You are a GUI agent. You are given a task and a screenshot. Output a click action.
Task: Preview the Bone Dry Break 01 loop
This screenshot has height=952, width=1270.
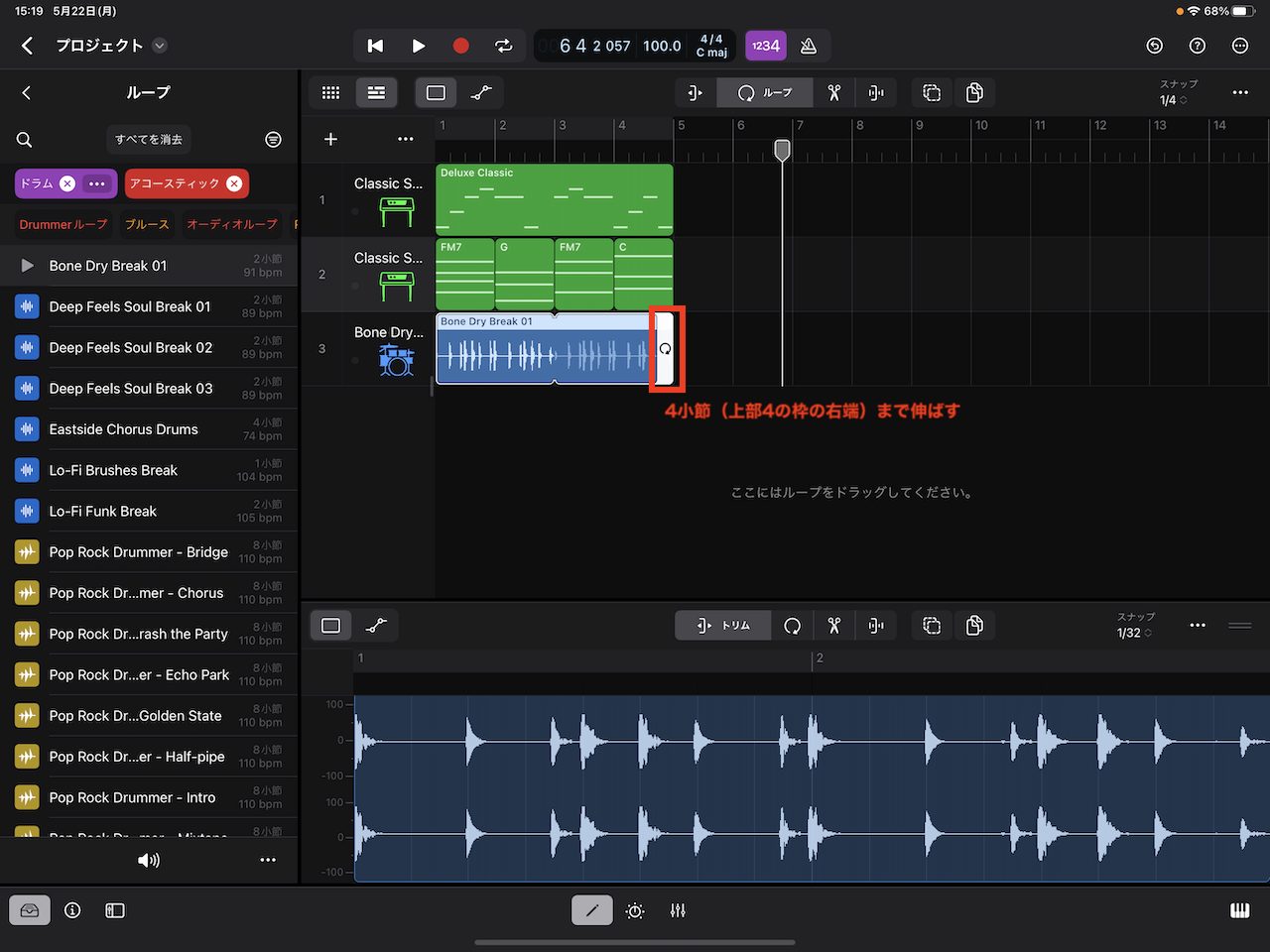click(27, 266)
